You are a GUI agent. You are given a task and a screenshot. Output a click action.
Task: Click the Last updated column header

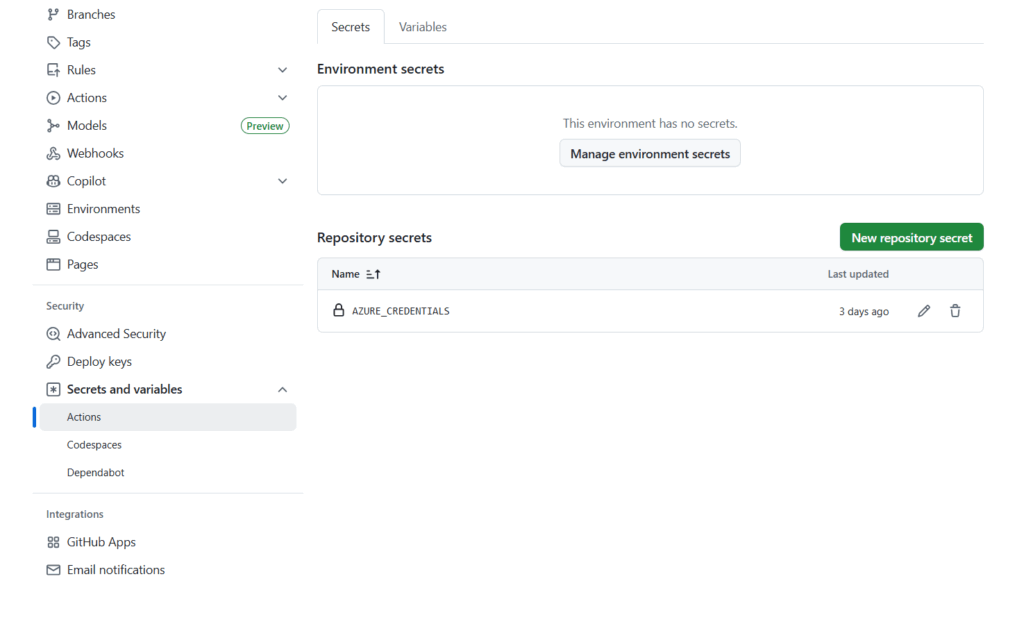[858, 274]
